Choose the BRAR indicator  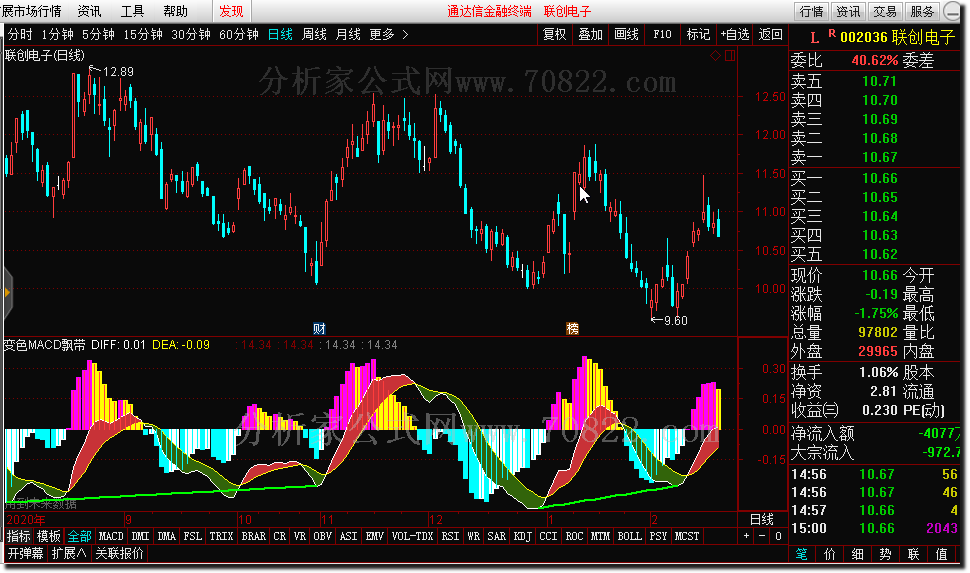[x=254, y=536]
